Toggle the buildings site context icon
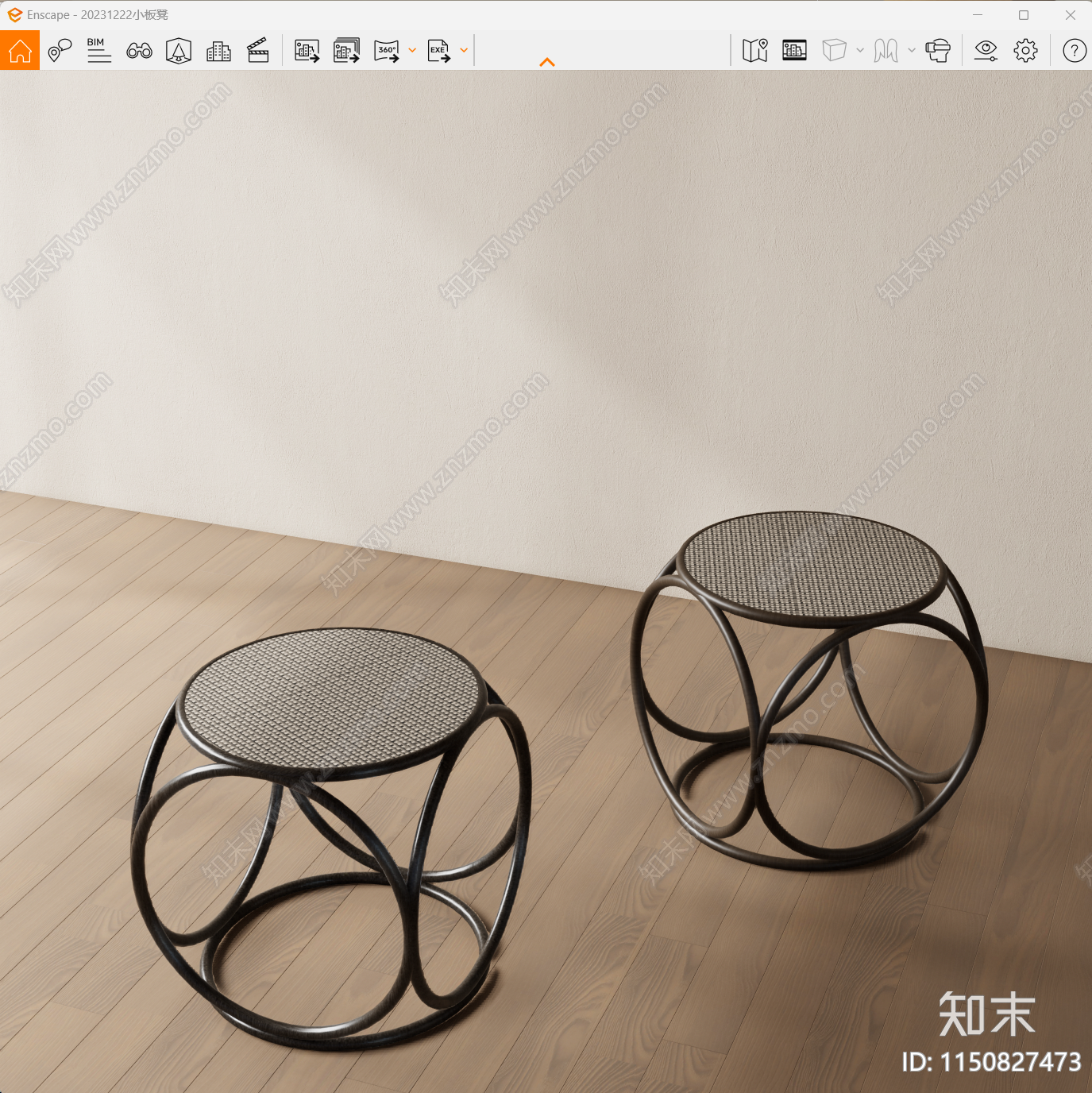 218,51
